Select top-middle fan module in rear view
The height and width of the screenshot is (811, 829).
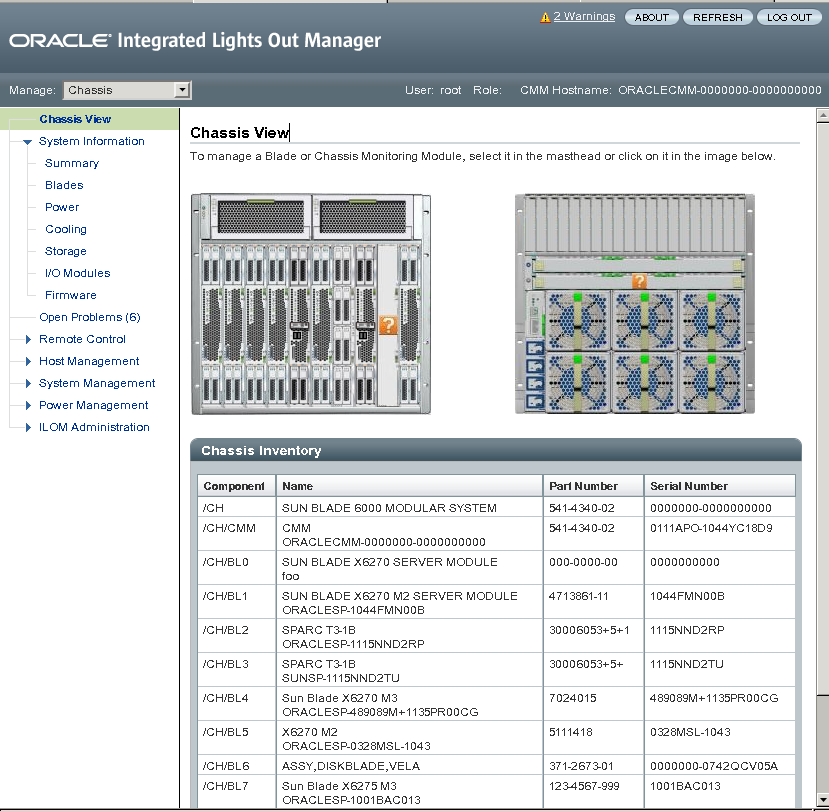click(643, 319)
